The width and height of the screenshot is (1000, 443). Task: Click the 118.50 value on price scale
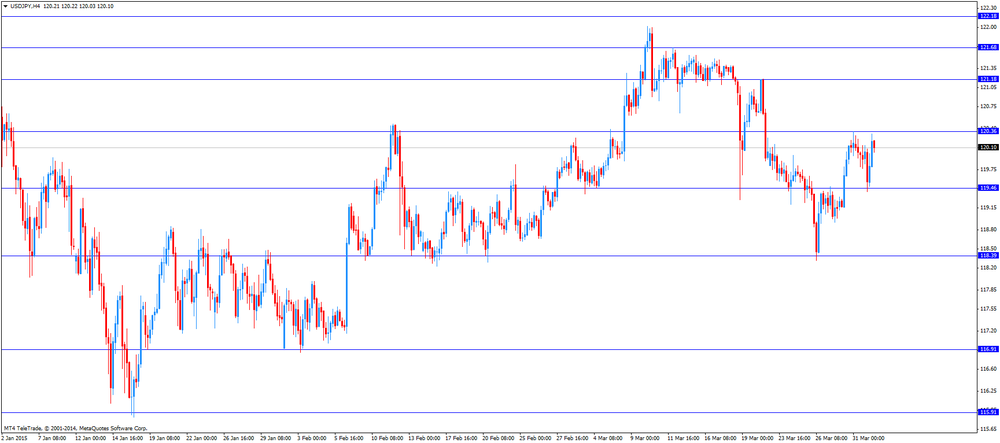(x=989, y=249)
